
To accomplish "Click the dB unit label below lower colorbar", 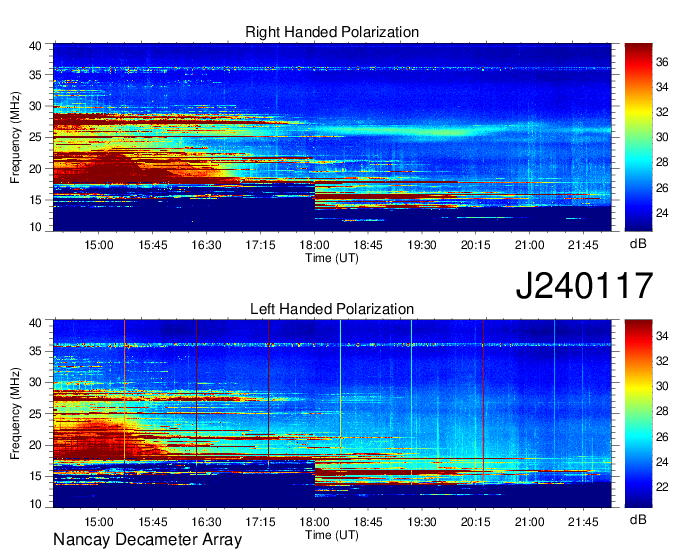I will click(638, 519).
